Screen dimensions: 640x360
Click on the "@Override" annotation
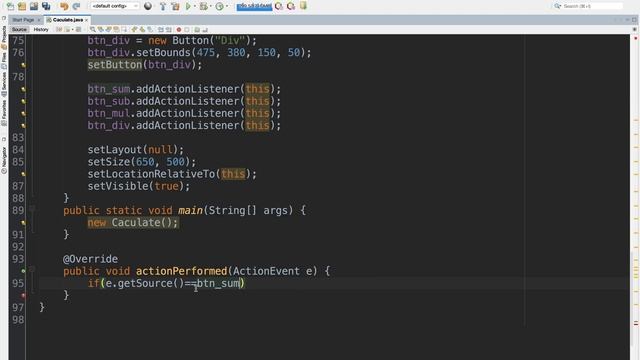coord(91,259)
